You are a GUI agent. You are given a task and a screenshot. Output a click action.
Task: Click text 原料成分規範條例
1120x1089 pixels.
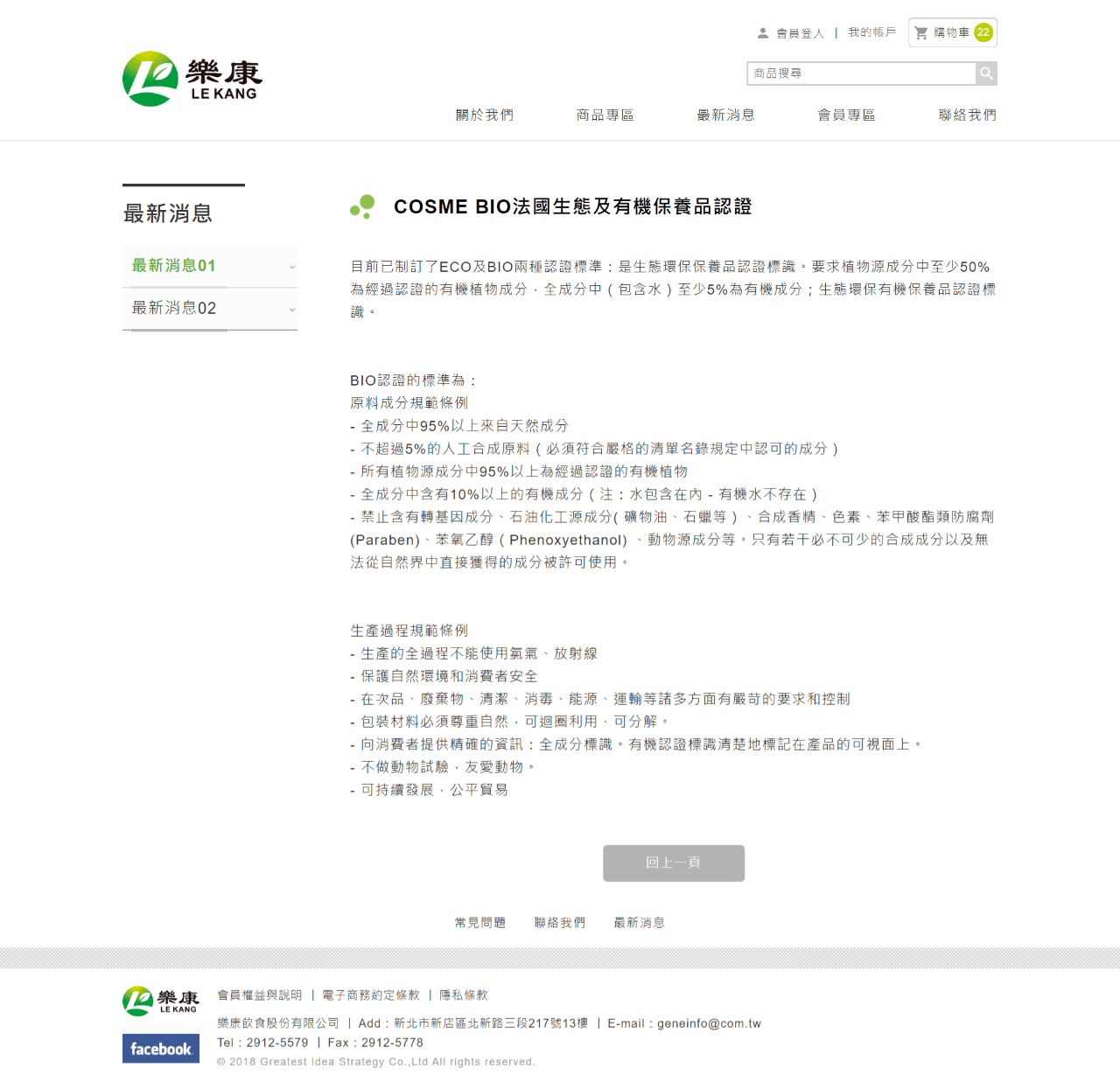[x=409, y=403]
